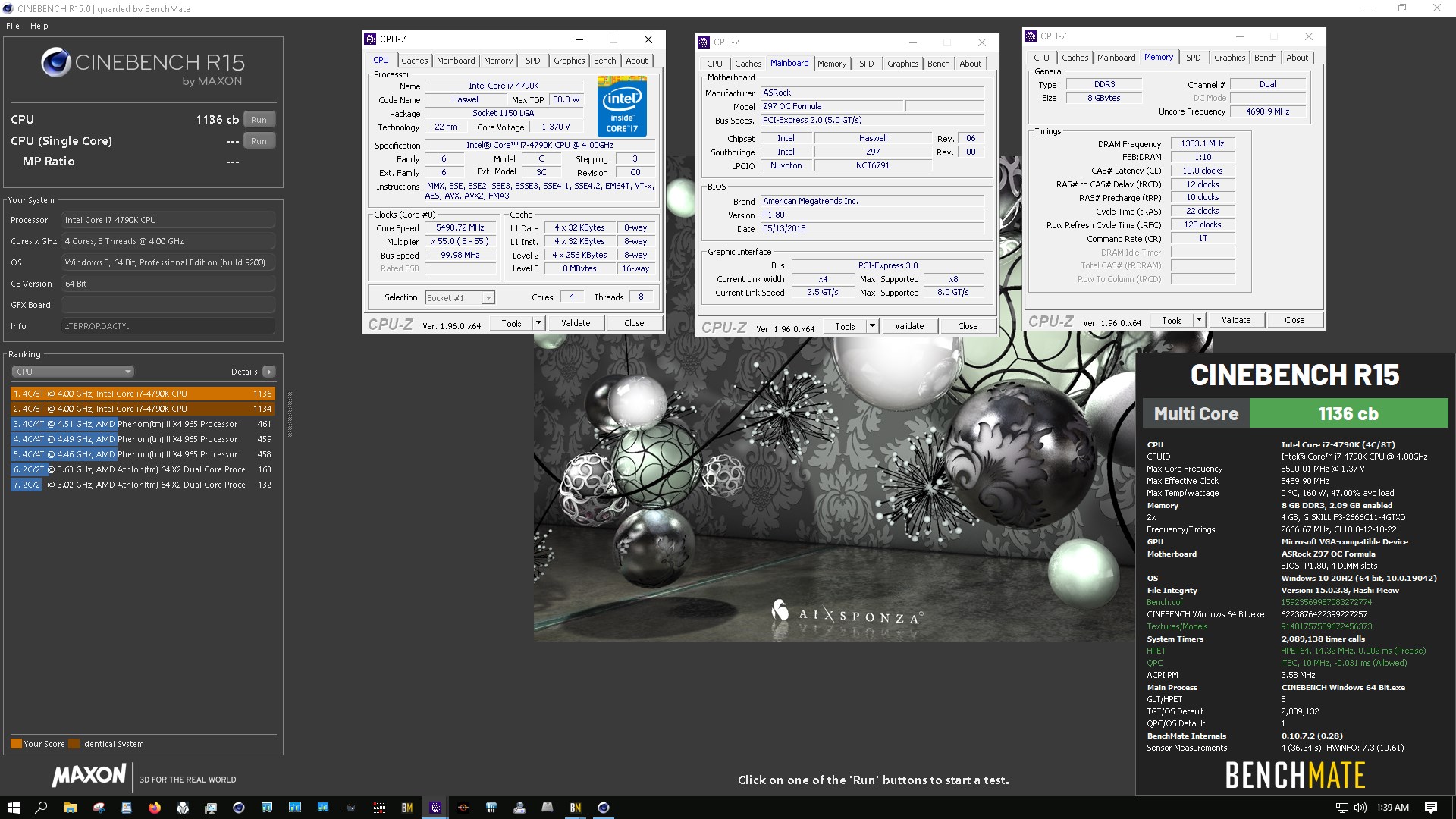Screen dimensions: 1456x819
Task: Expand Tools dropdown arrow in first CPU-Z window
Action: pyautogui.click(x=538, y=323)
